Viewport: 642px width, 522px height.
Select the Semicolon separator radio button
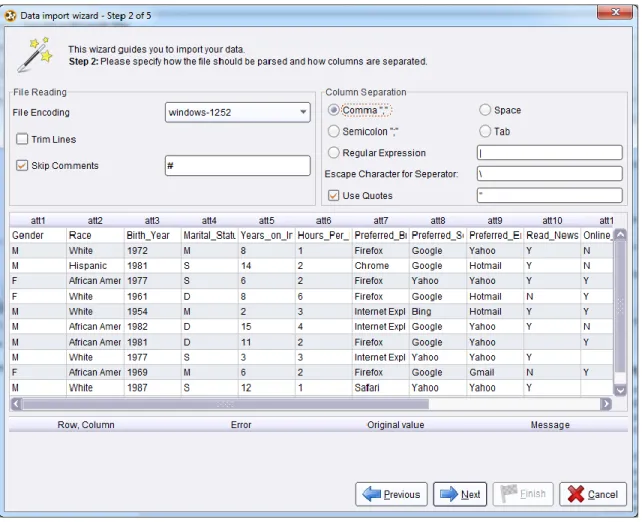click(334, 131)
